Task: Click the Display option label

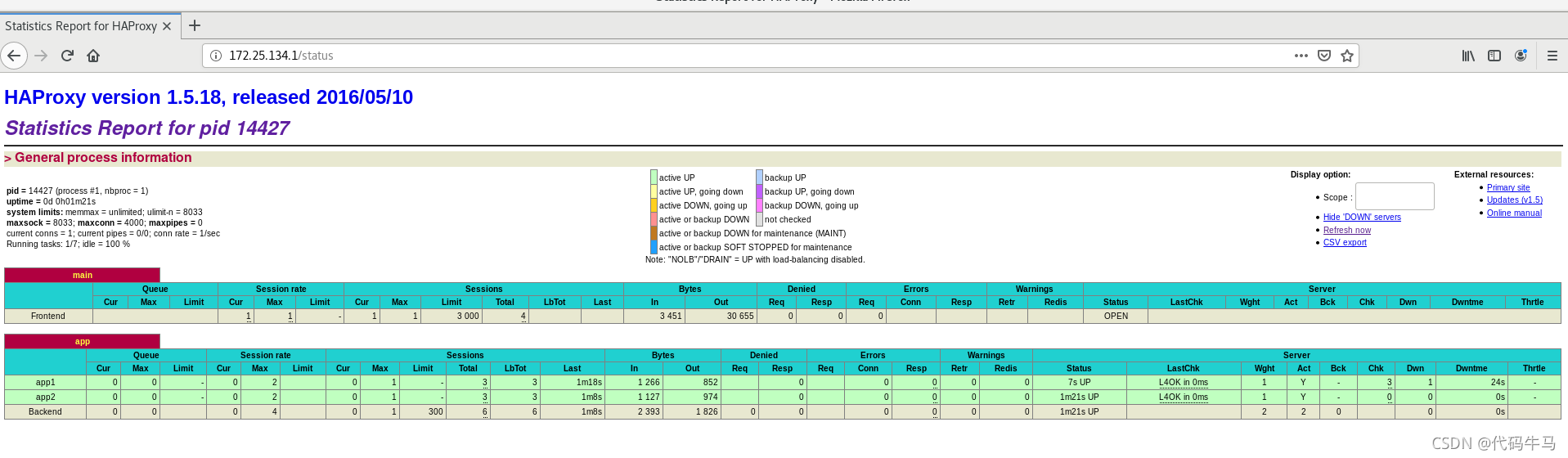Action: [x=1320, y=174]
